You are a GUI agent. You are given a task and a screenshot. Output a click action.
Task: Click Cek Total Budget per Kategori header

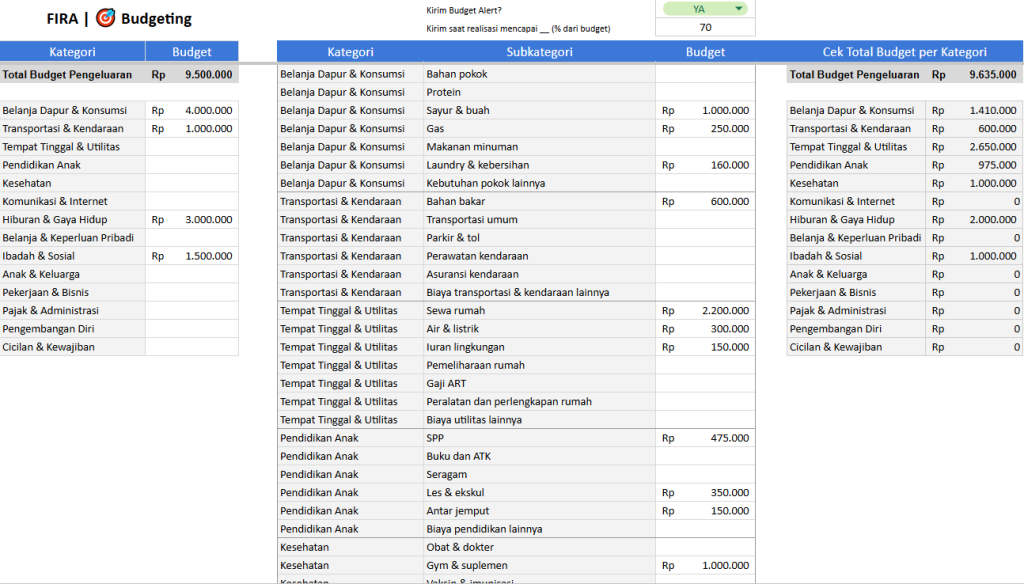[904, 52]
